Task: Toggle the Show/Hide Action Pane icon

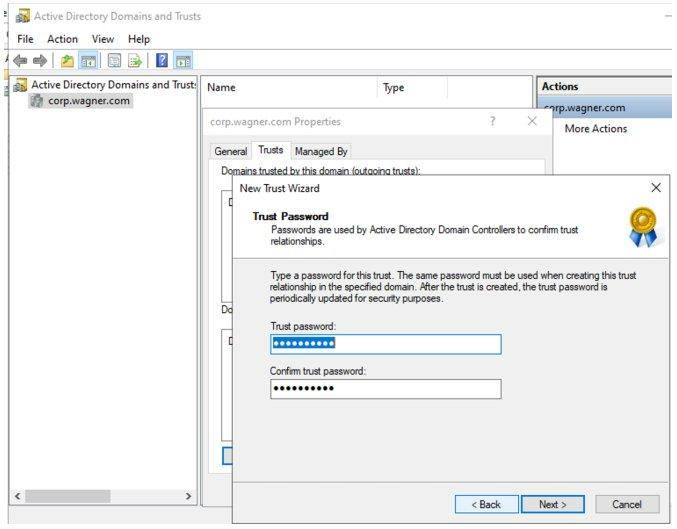Action: [x=183, y=61]
